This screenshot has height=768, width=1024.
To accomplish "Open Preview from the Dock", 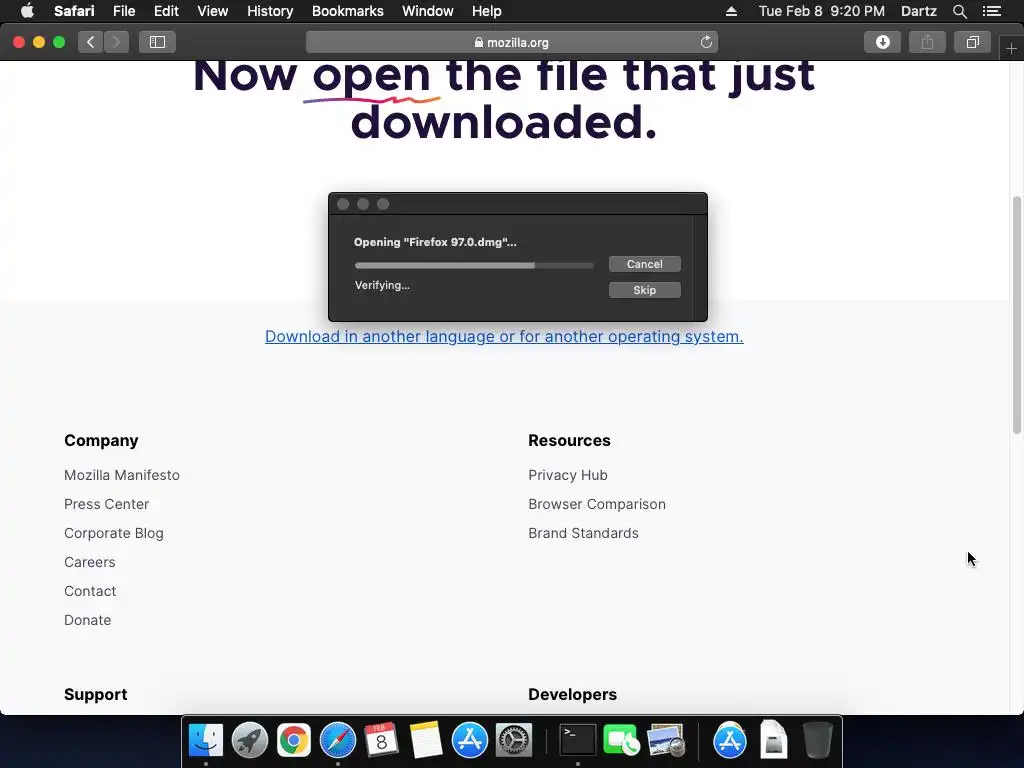I will point(665,741).
